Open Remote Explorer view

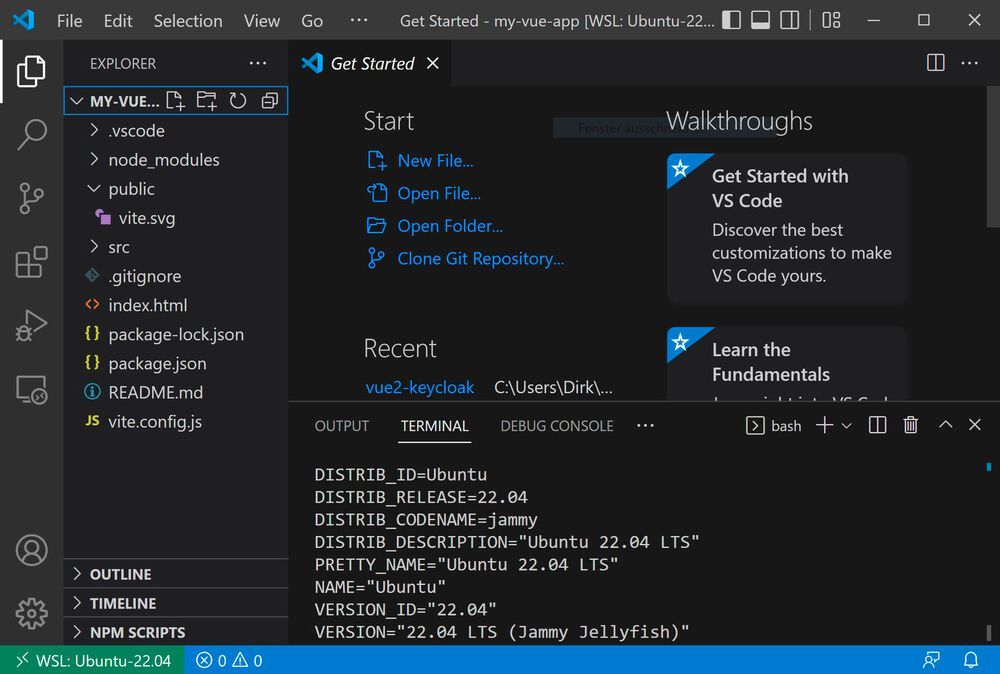pos(31,390)
